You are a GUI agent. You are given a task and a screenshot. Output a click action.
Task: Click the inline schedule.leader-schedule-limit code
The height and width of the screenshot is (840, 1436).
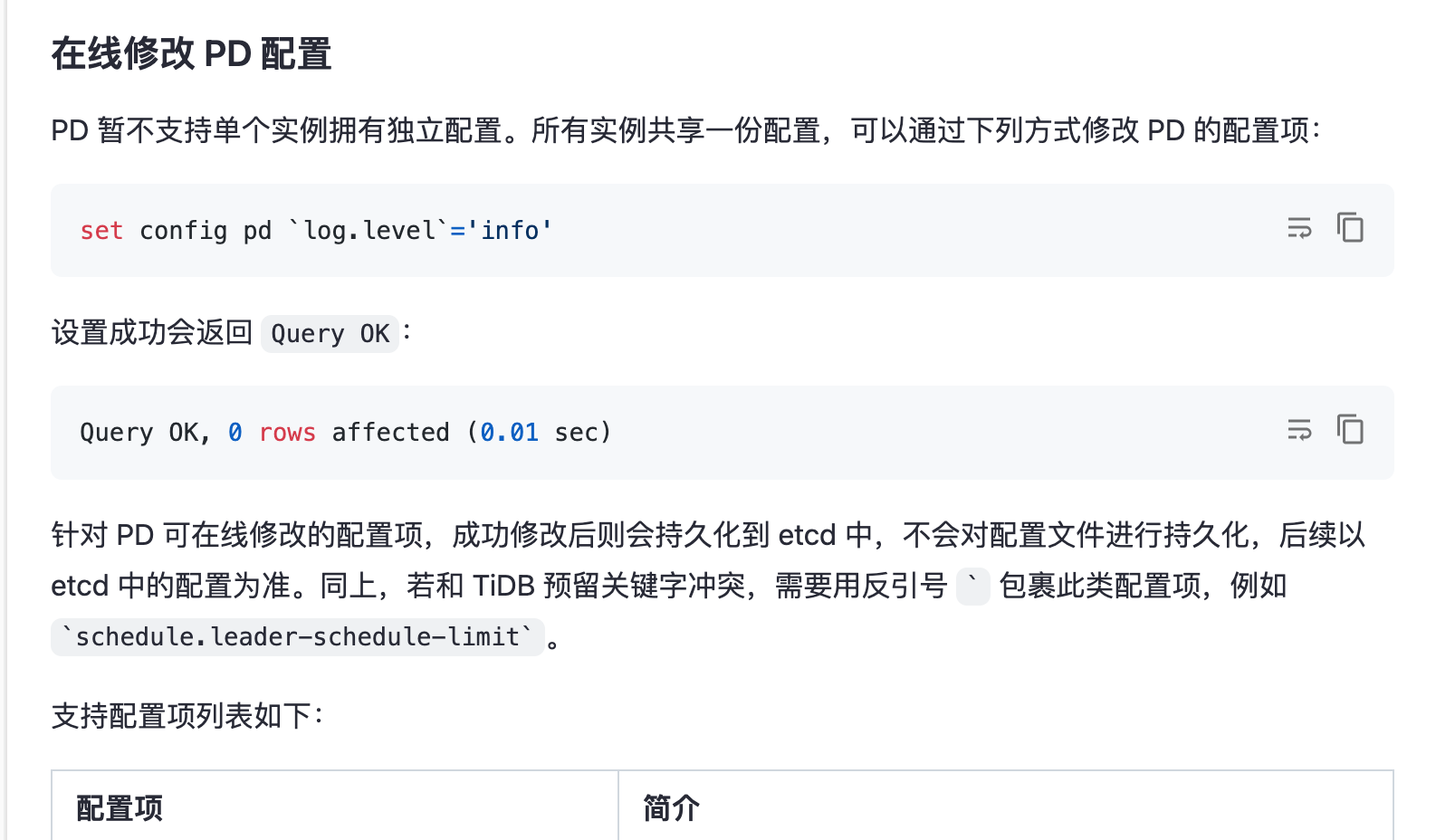pos(297,637)
